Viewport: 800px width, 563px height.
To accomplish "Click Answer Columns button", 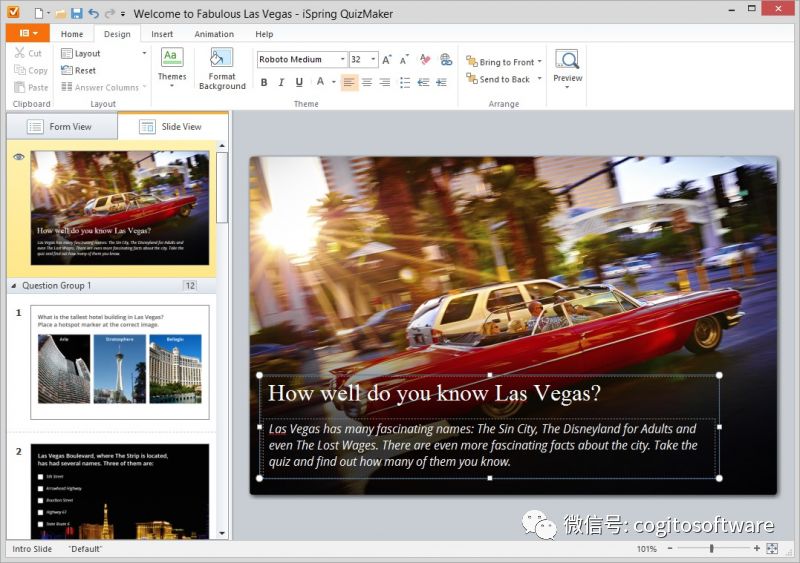I will (x=104, y=87).
